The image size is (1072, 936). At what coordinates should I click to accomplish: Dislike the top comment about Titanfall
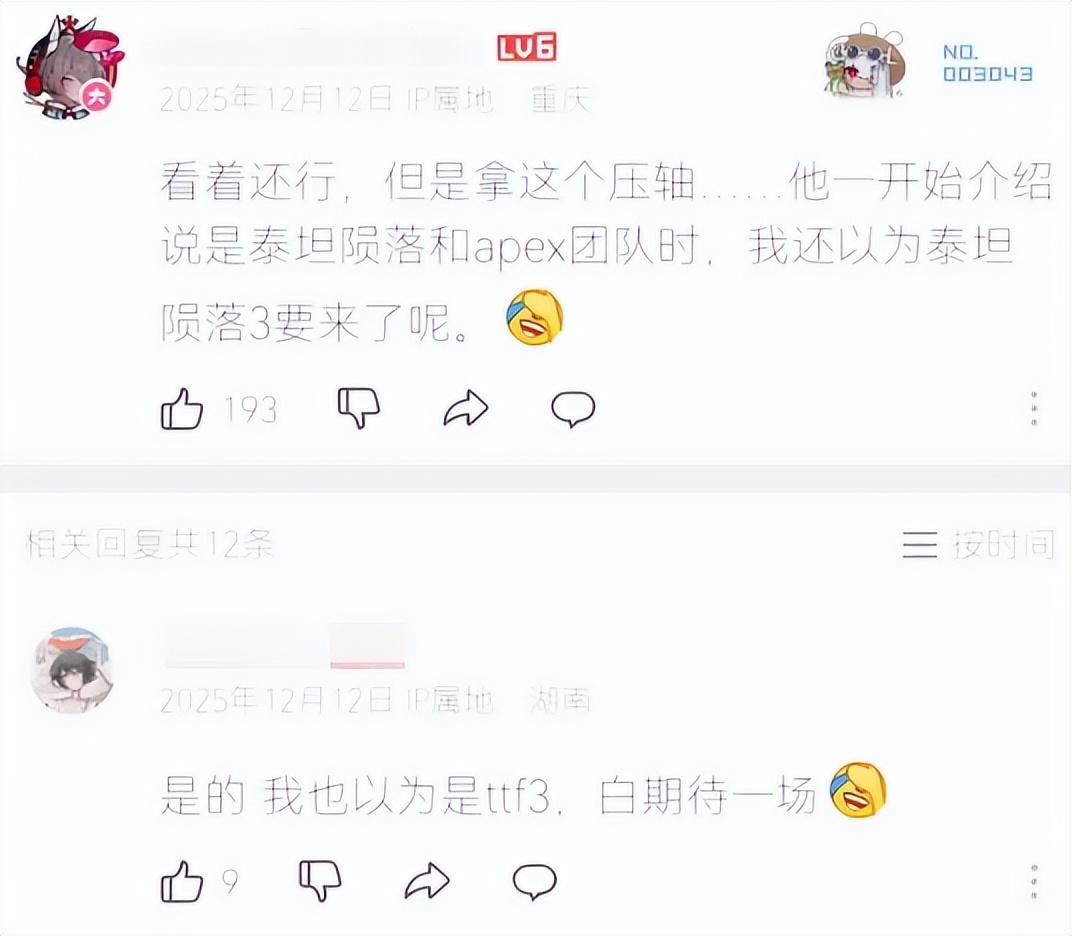359,408
